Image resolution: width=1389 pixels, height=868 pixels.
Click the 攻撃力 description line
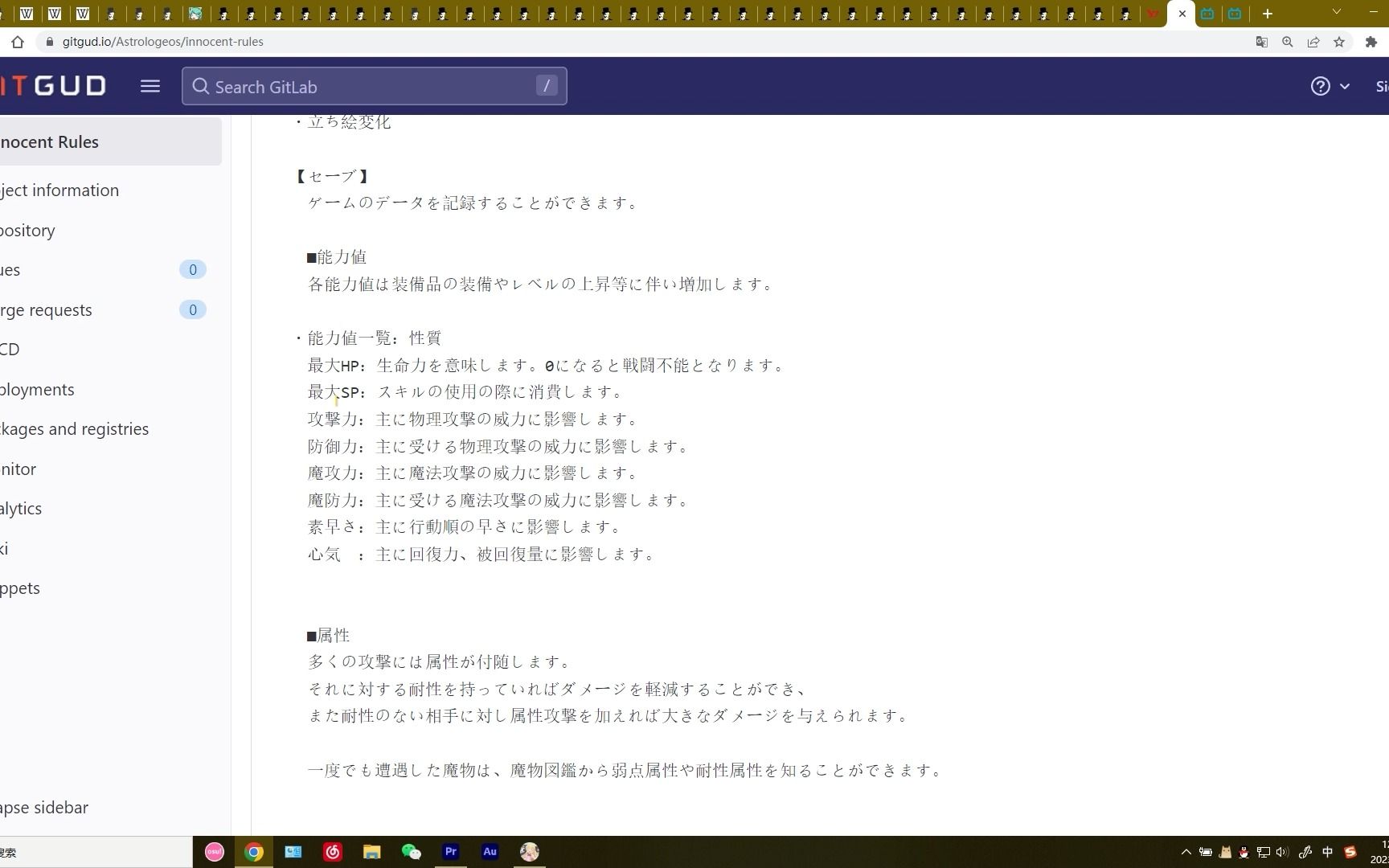click(473, 420)
